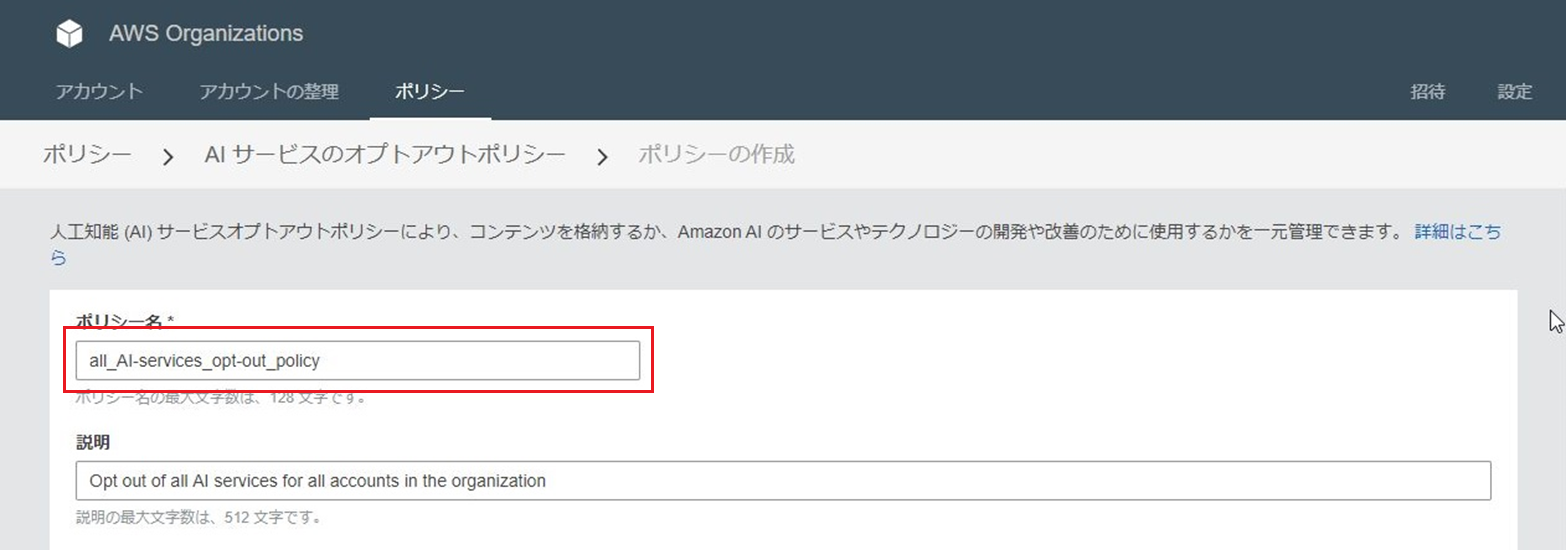Viewport: 1566px width, 550px height.
Task: Go back to ポリシー via the breadcrumb
Action: tap(87, 155)
